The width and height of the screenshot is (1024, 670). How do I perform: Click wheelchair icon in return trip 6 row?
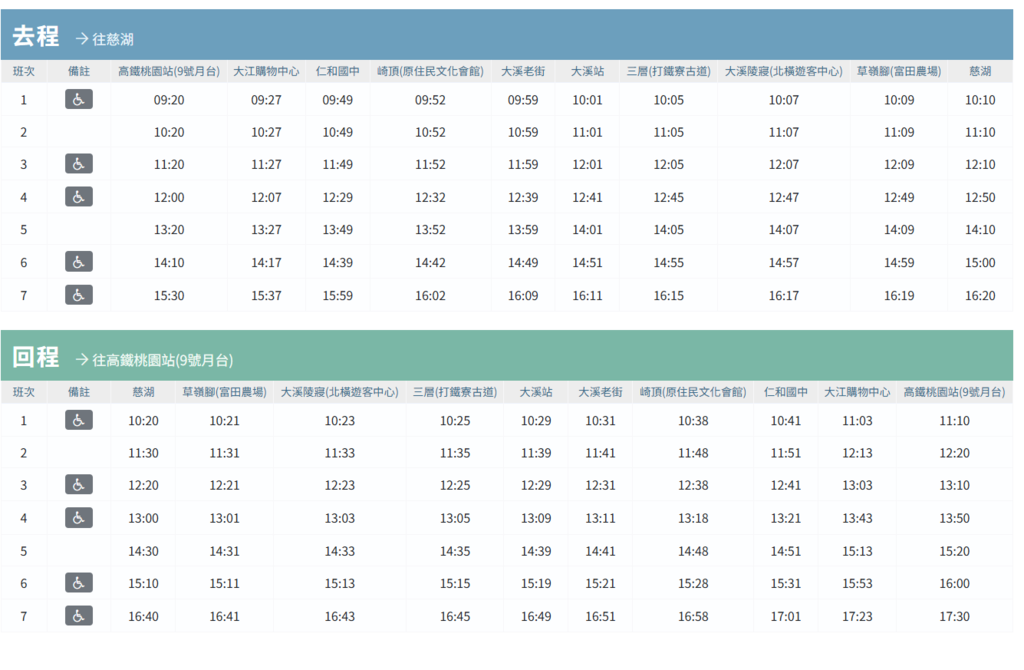coord(78,582)
